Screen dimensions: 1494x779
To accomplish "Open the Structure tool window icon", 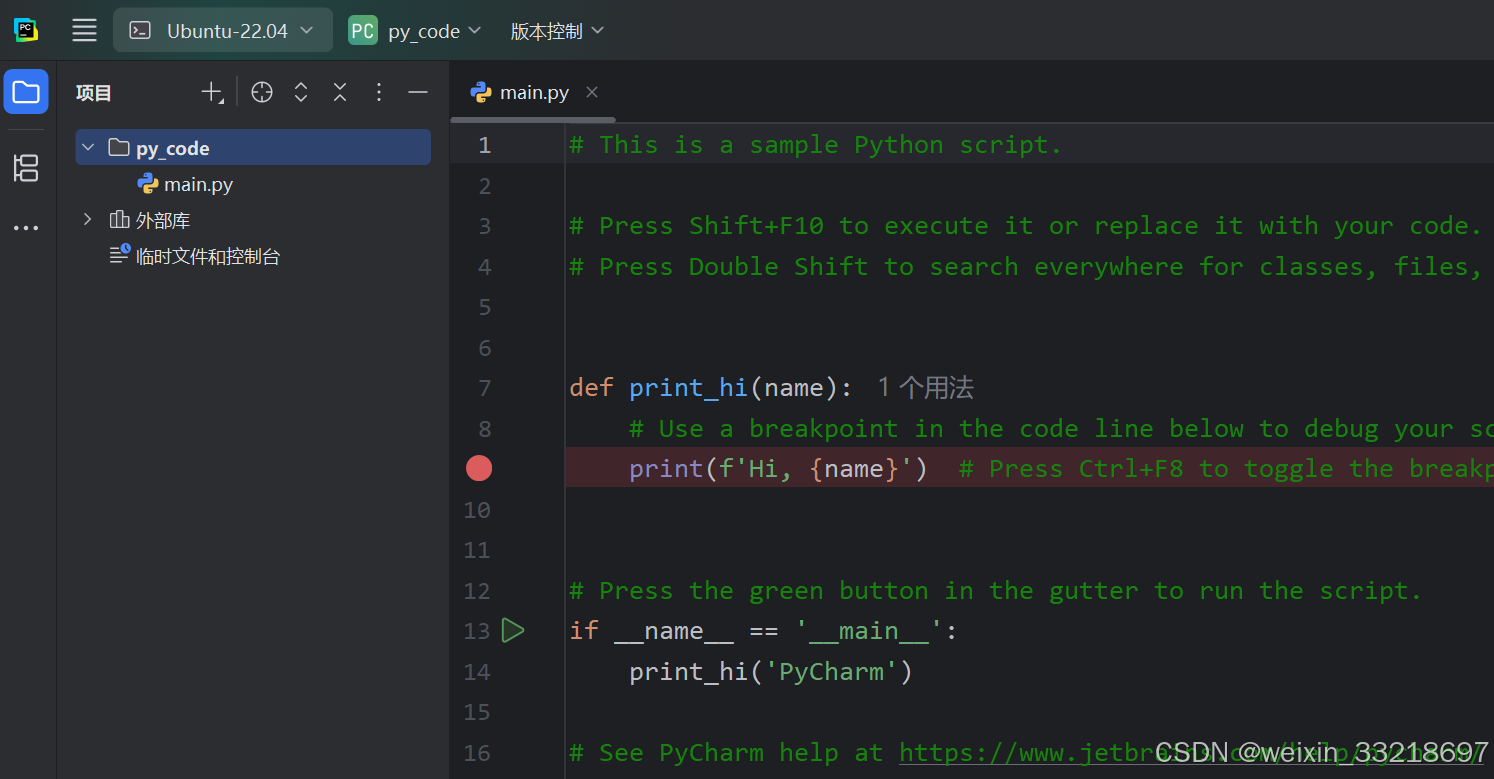I will [x=26, y=168].
